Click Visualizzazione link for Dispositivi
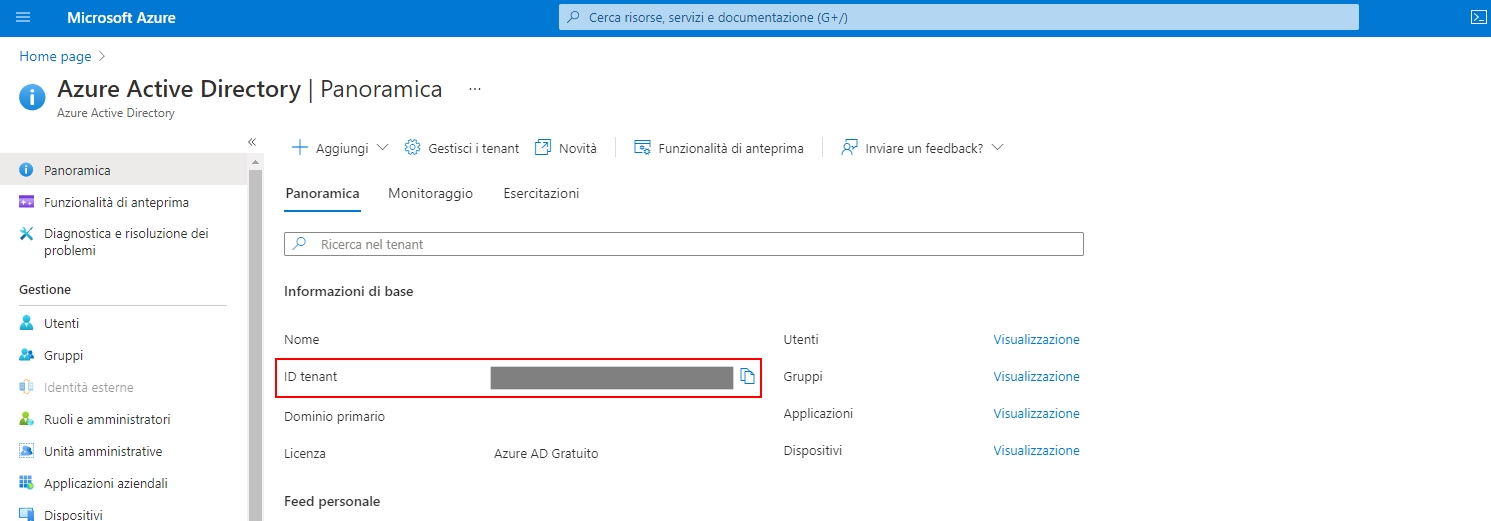1491x521 pixels. coord(1036,451)
